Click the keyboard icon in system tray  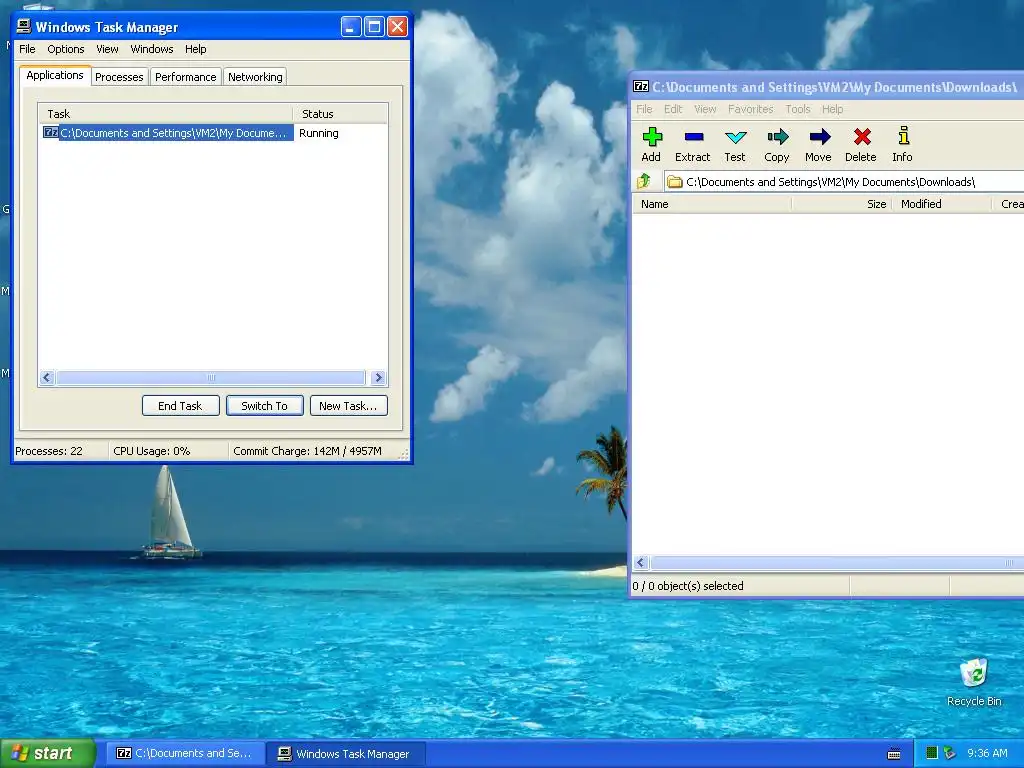point(894,754)
